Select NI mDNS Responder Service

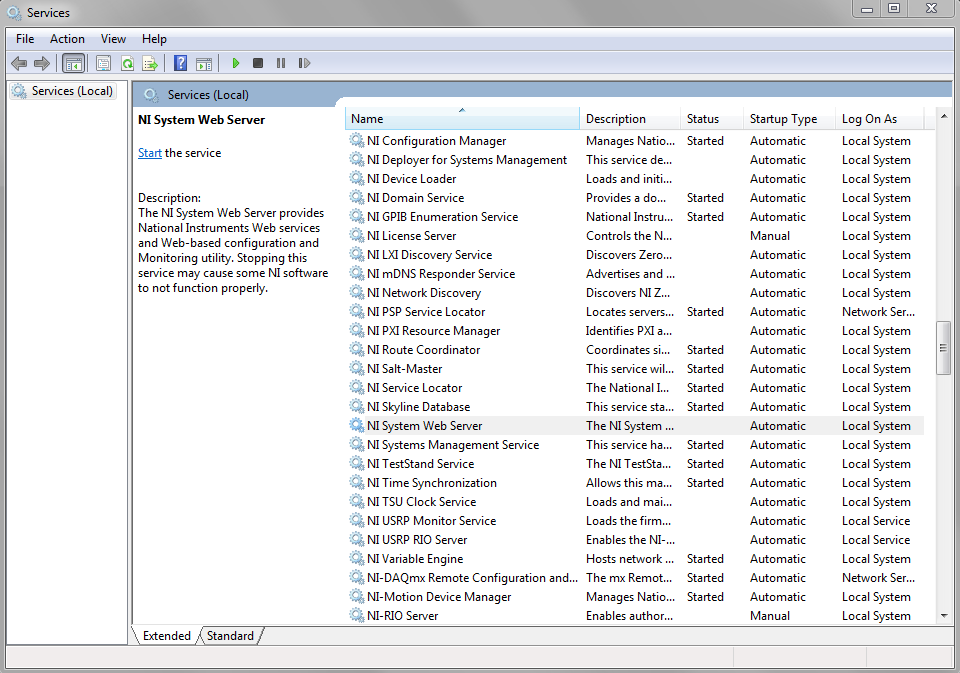pyautogui.click(x=634, y=273)
